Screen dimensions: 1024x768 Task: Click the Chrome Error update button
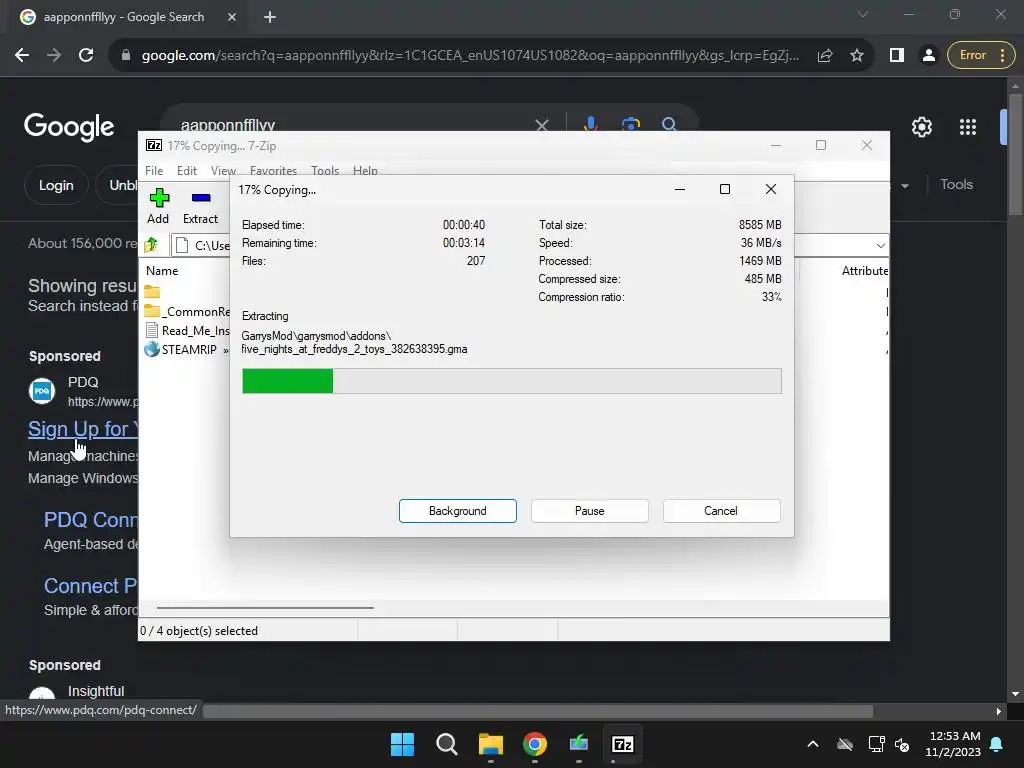click(x=981, y=56)
